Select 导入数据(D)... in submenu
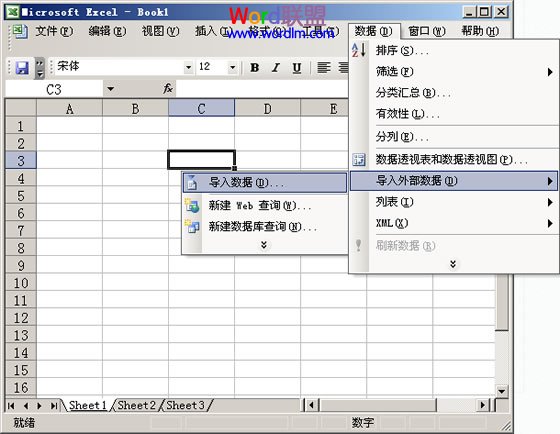Viewport: 560px width, 434px height. tap(265, 183)
